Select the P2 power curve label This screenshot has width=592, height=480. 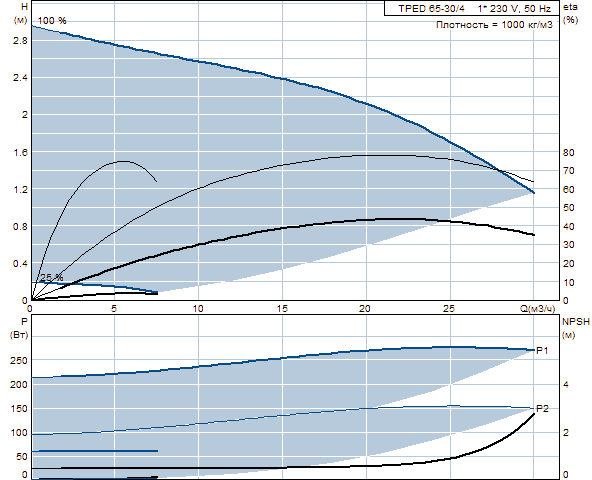[542, 409]
